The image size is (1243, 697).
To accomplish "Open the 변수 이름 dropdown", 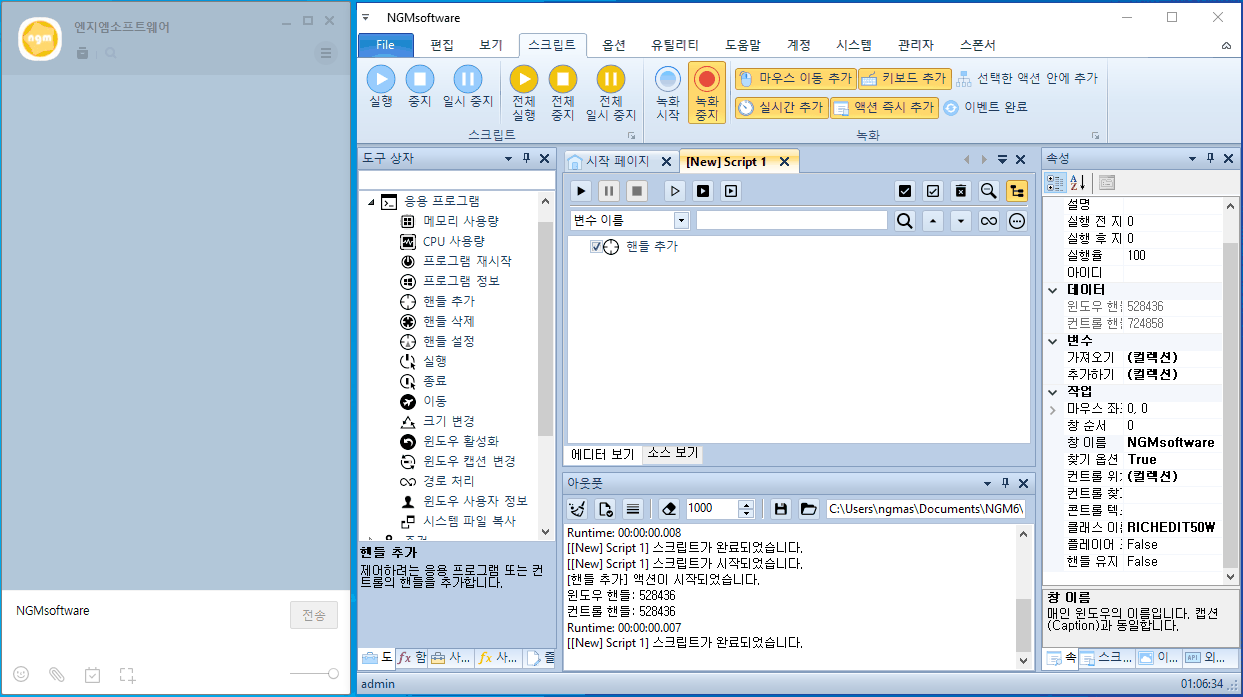I will click(x=682, y=220).
